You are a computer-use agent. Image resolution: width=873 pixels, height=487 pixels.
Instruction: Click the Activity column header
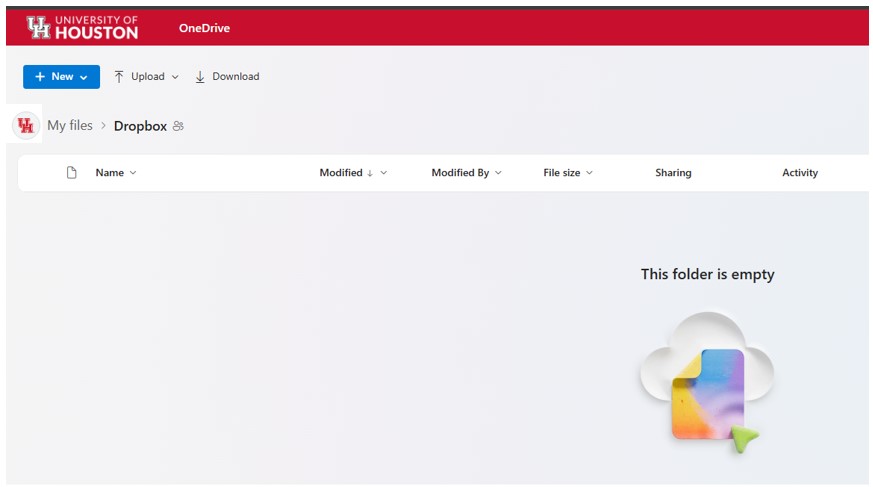799,173
